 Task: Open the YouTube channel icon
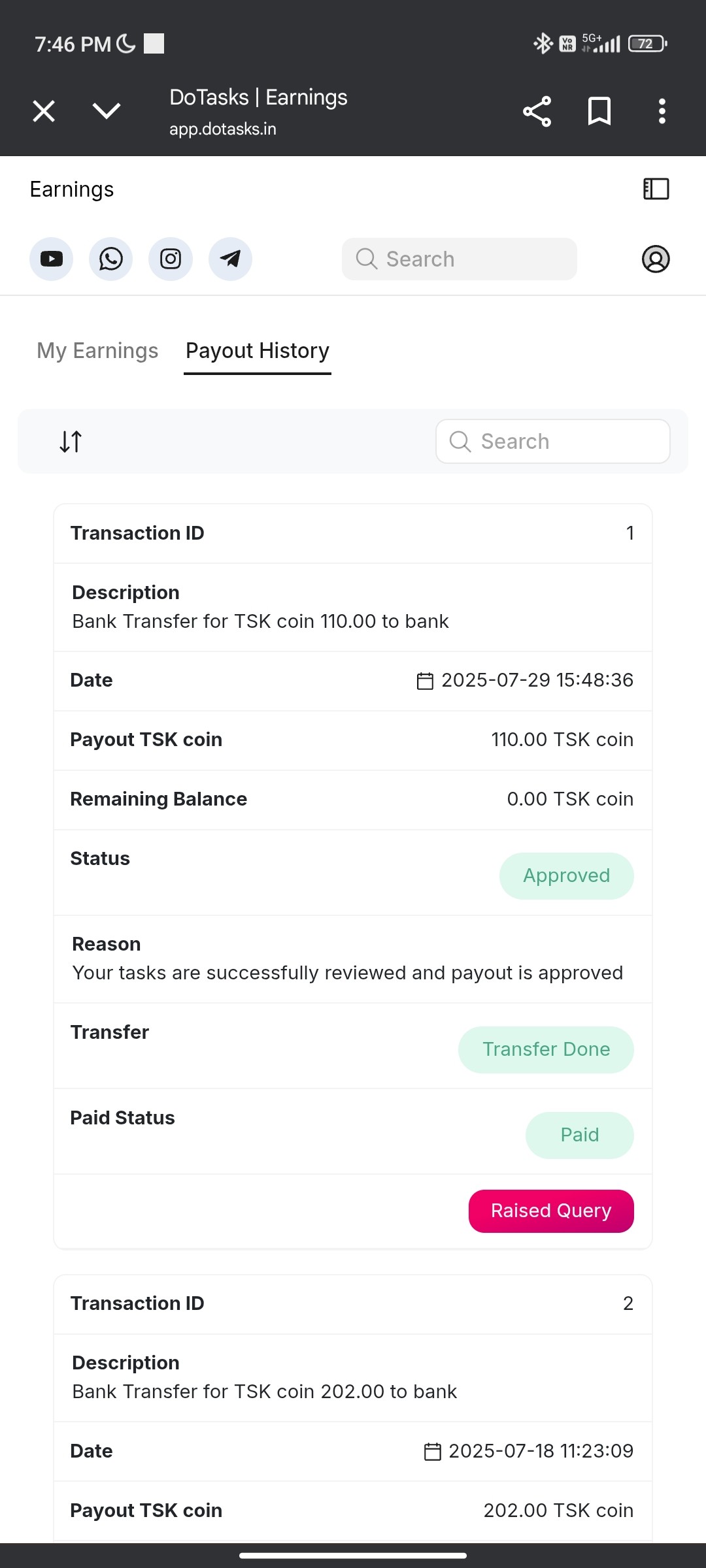pos(51,259)
